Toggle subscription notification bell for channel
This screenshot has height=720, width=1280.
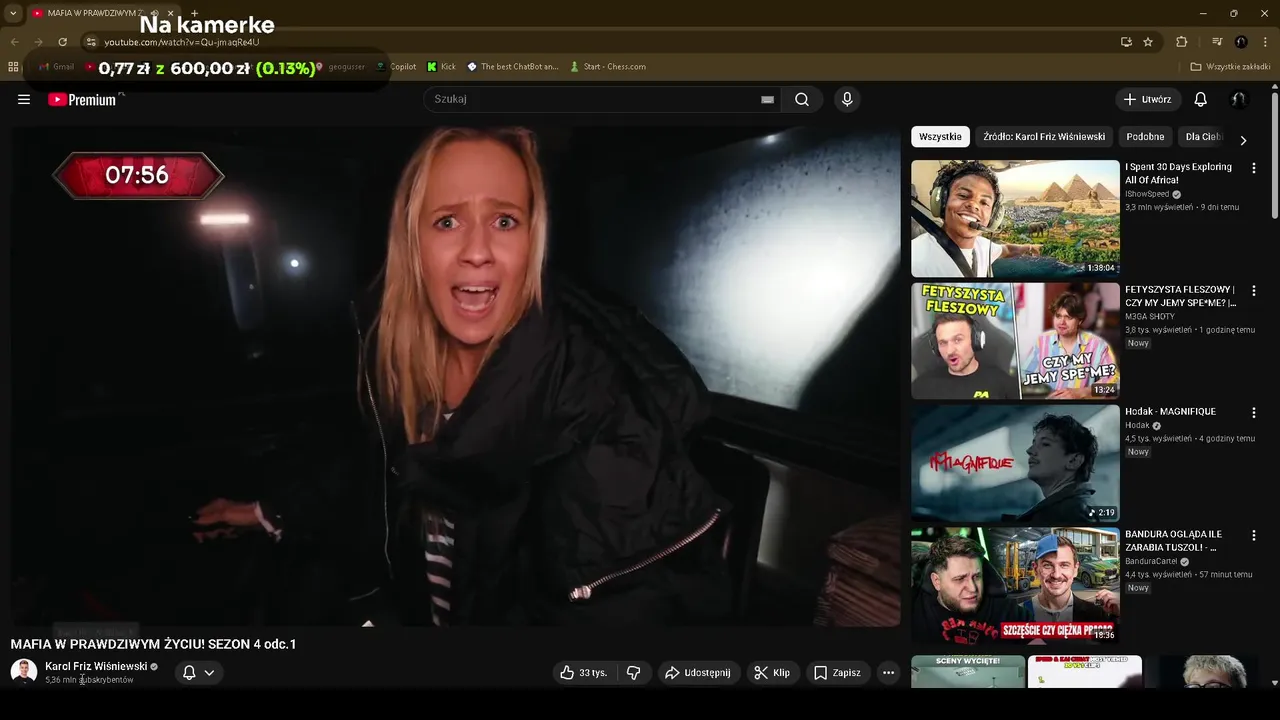(x=189, y=673)
